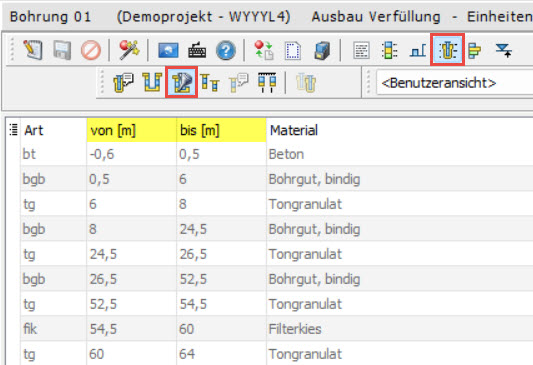This screenshot has height=365, width=533.
Task: Click the red cancel circle icon
Action: tap(91, 50)
